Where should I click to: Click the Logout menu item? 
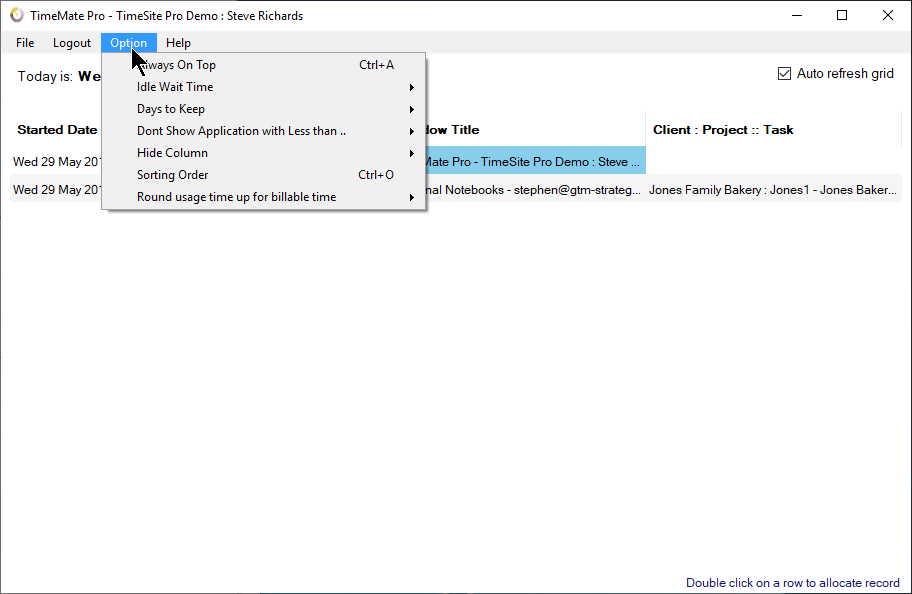tap(72, 43)
